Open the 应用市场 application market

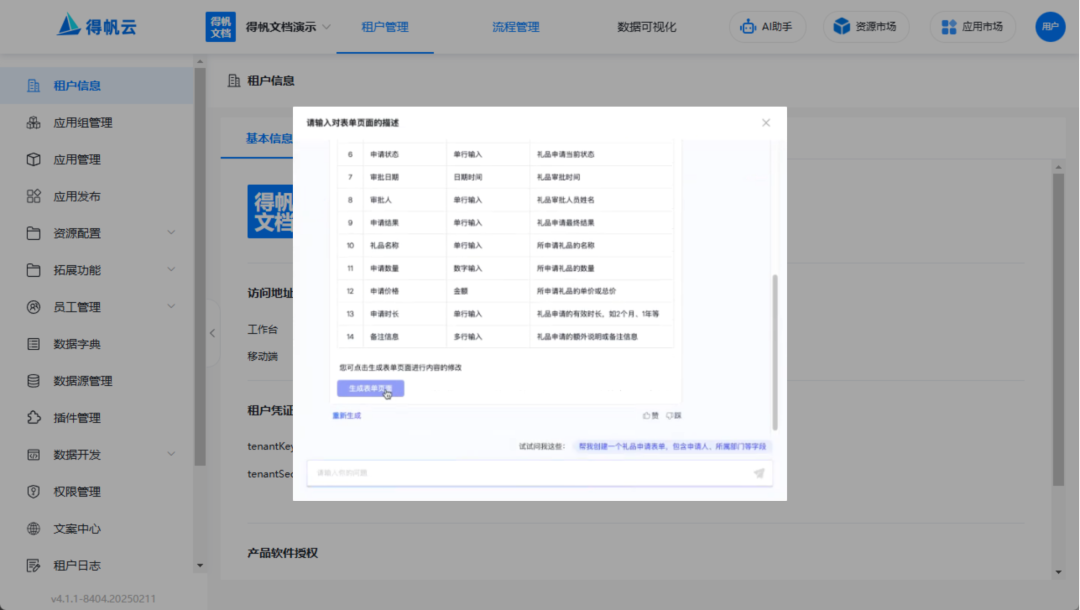click(971, 27)
